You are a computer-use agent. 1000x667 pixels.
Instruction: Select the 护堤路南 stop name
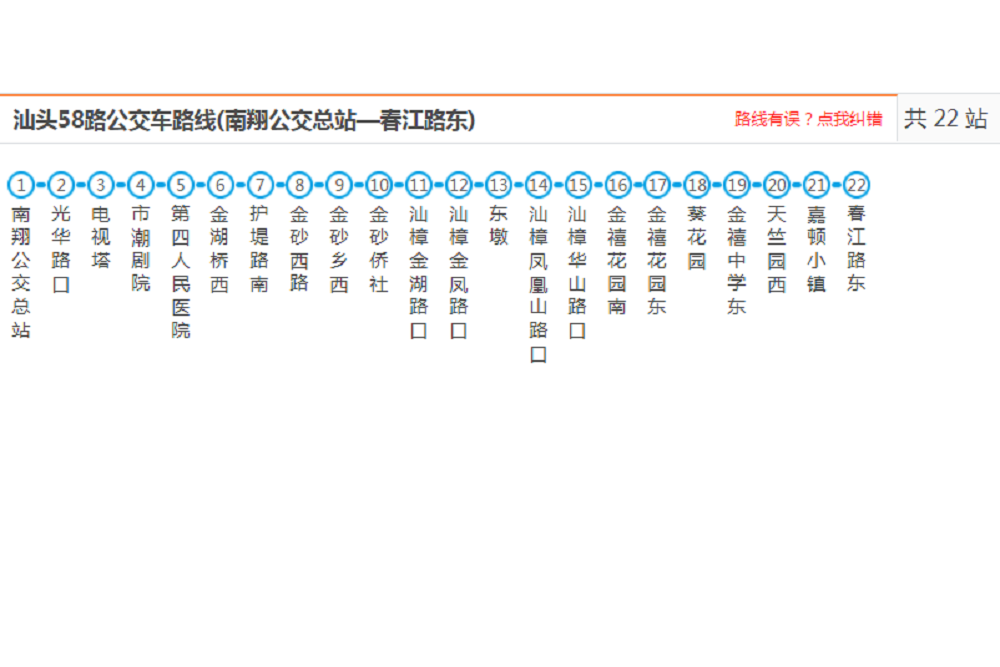[x=260, y=249]
